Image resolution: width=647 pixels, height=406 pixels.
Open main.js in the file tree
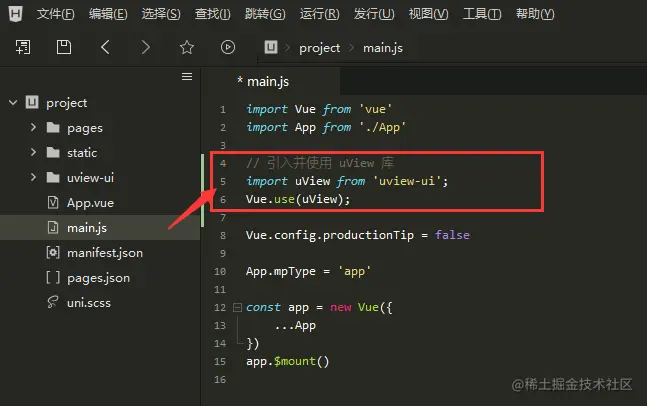coord(87,228)
